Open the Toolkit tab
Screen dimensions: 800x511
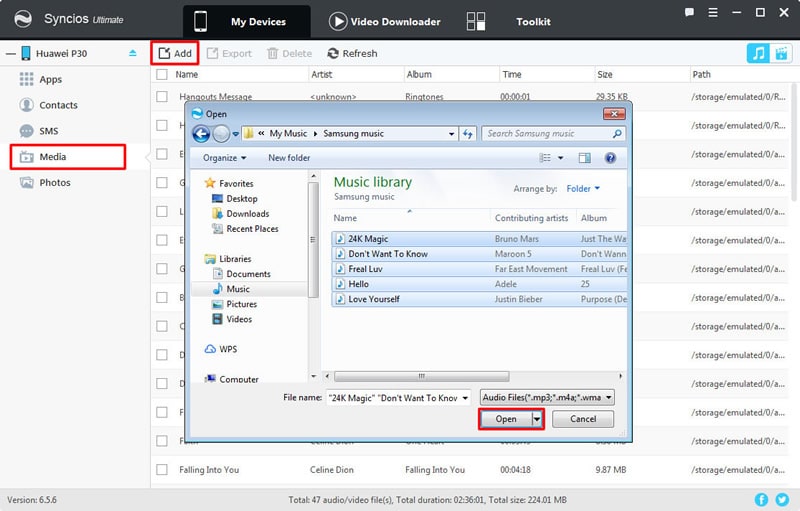(x=509, y=21)
